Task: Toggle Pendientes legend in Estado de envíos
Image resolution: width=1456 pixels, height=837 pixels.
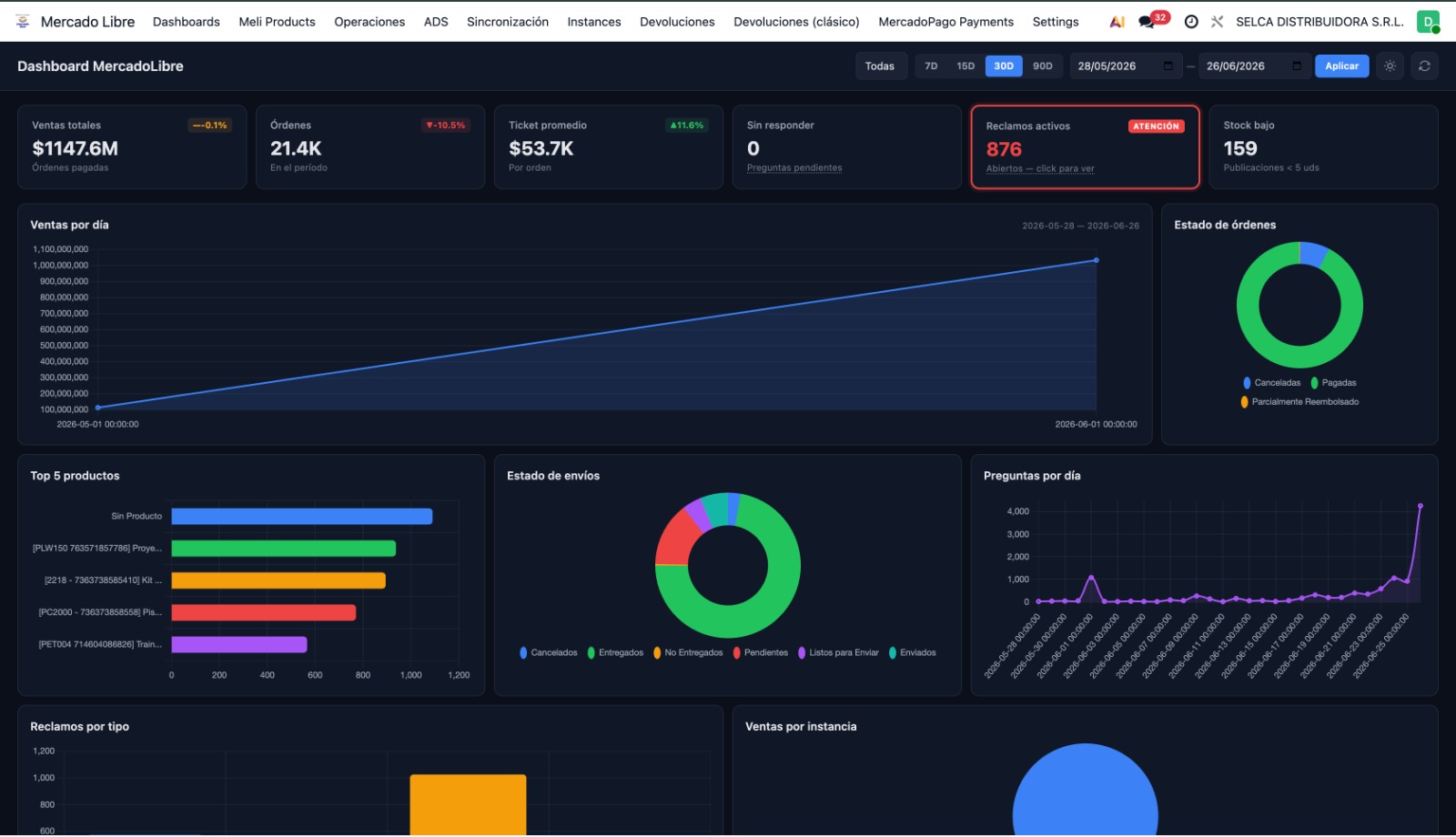Action: click(760, 652)
